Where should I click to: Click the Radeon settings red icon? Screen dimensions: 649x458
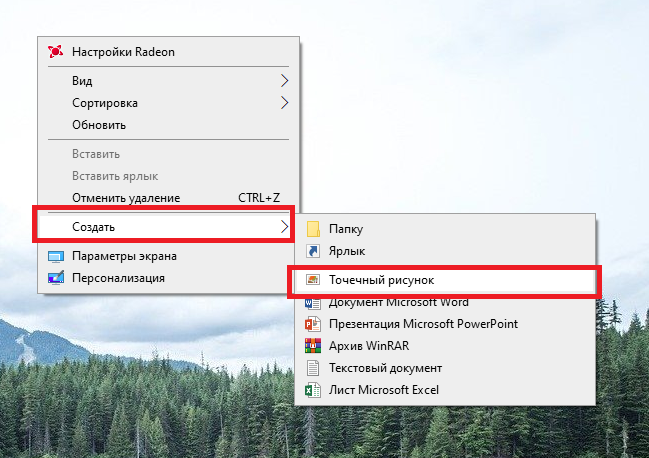[x=55, y=52]
